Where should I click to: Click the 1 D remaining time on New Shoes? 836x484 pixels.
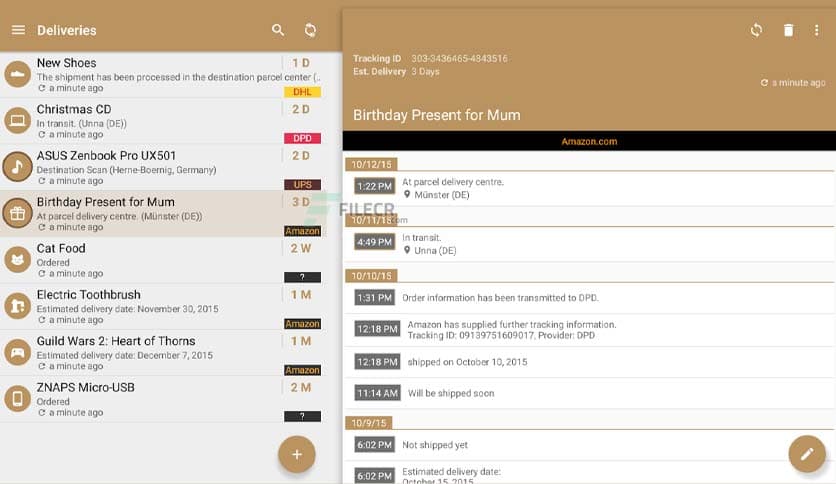click(301, 63)
